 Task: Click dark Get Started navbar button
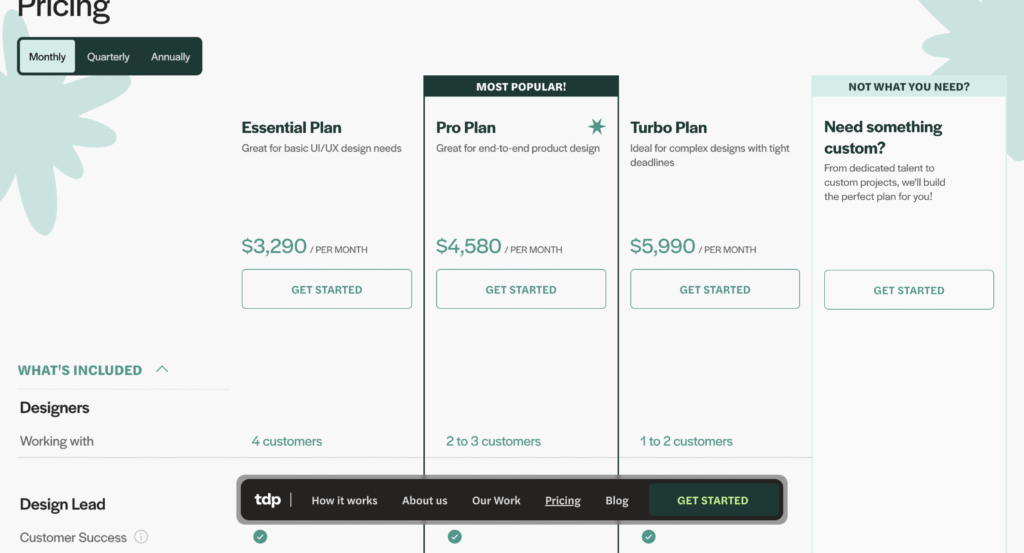coord(713,500)
